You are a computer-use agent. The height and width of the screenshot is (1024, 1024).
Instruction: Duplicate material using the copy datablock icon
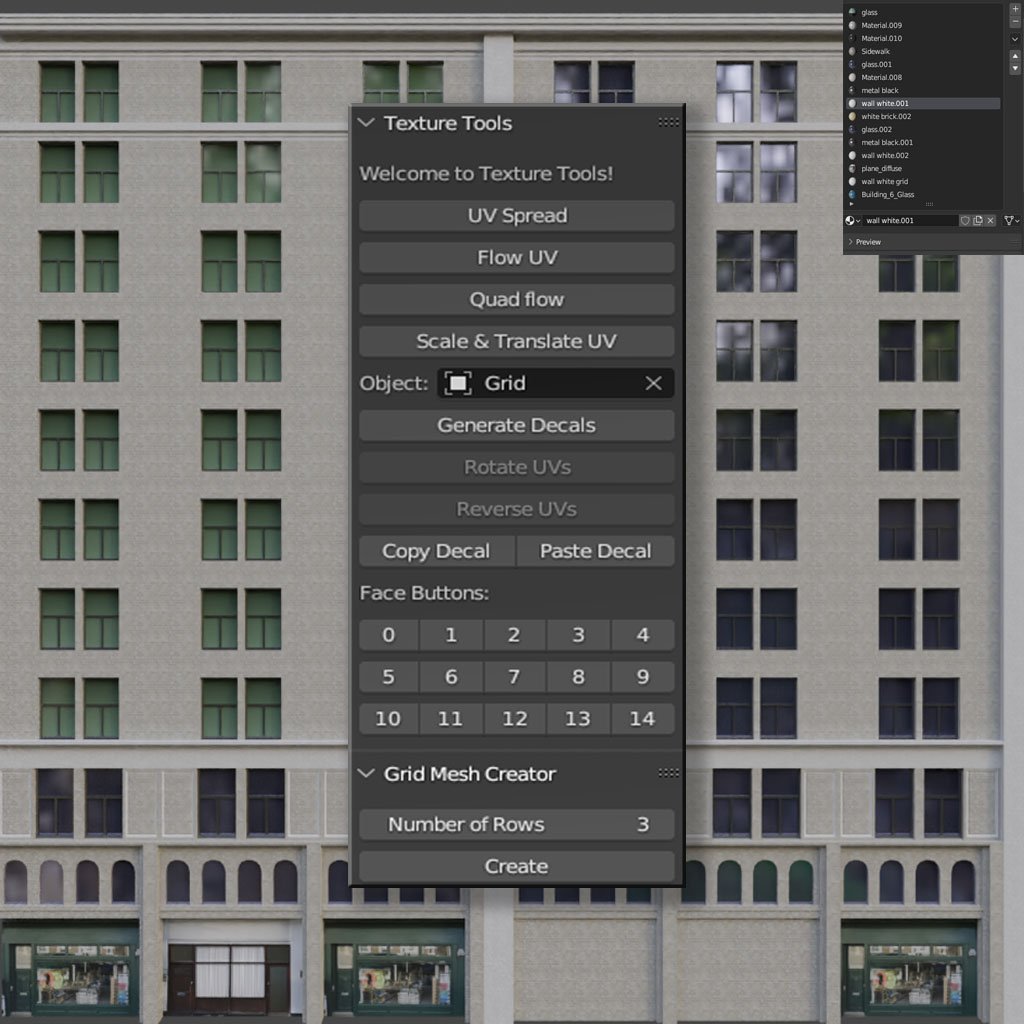pos(978,220)
